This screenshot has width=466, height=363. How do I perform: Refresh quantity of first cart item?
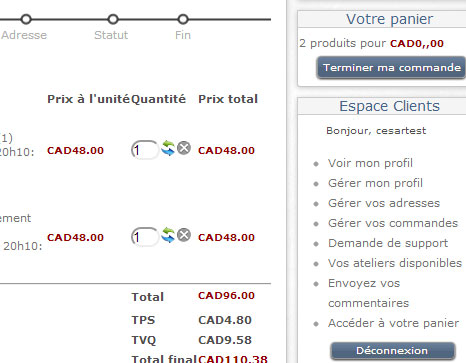(x=168, y=148)
